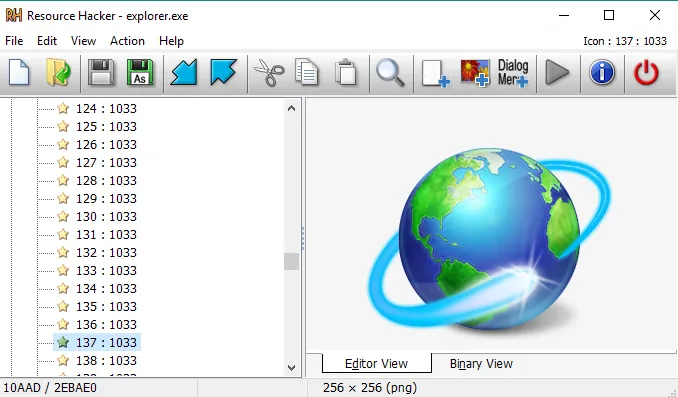
Task: Select tree item 130 : 1033
Action: pos(106,216)
